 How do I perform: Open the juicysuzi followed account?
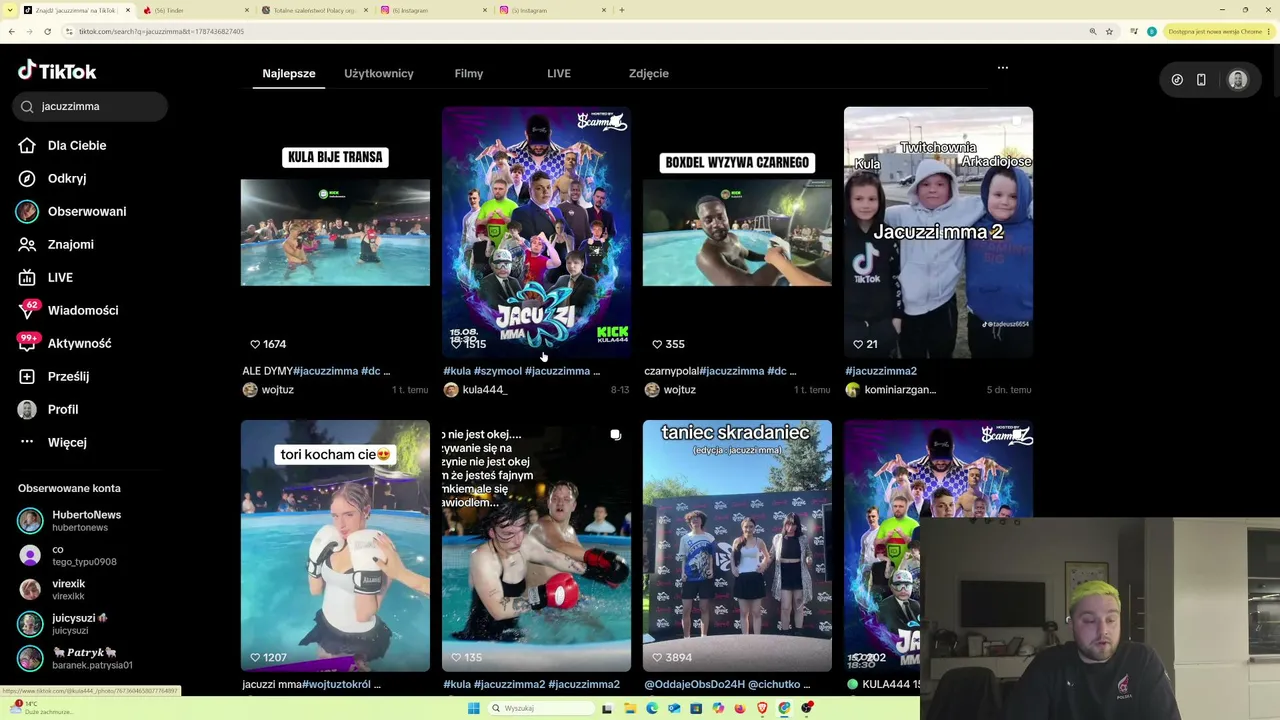[x=63, y=624]
